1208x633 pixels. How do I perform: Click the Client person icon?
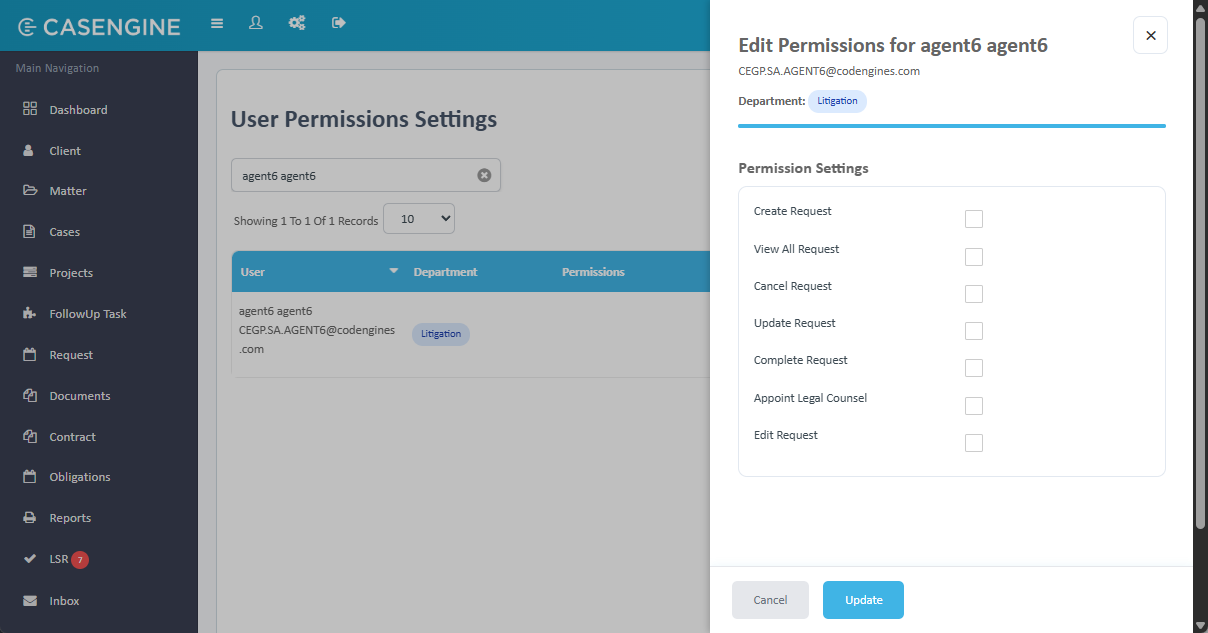29,150
